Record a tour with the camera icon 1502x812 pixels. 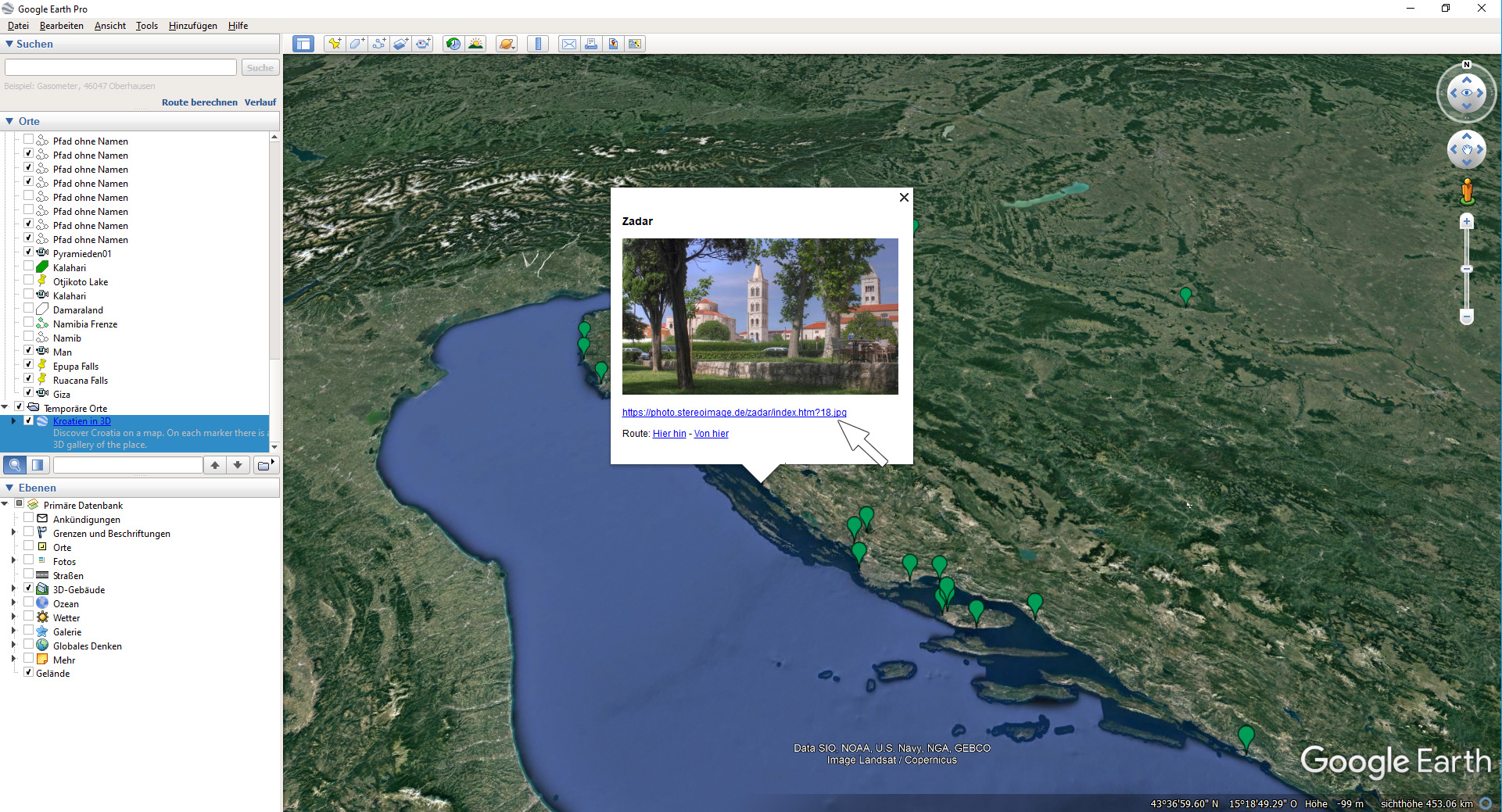pos(423,44)
